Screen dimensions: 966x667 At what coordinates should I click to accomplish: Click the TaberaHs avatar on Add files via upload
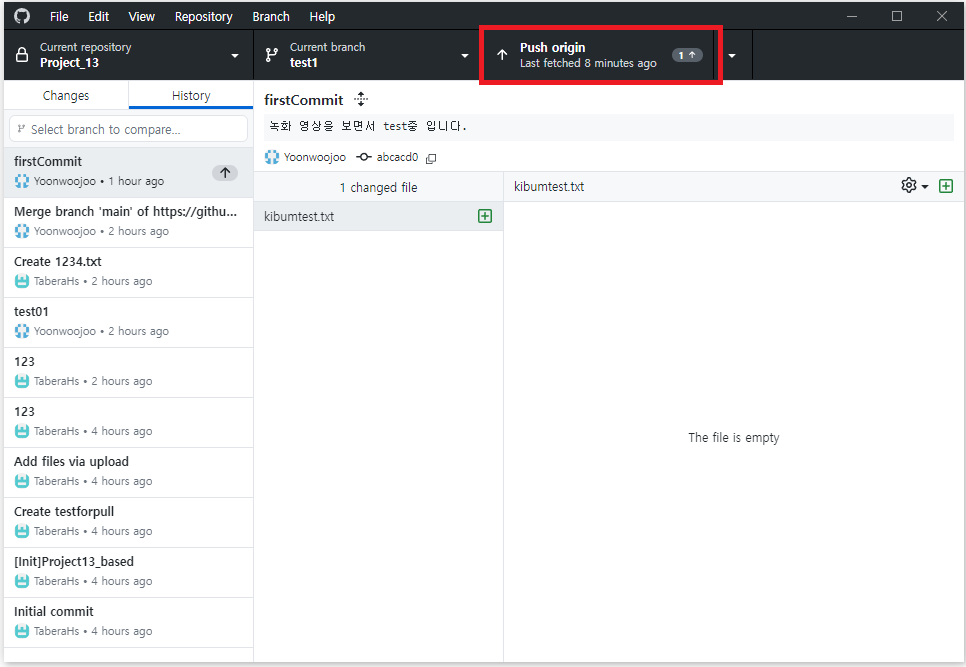coord(22,481)
